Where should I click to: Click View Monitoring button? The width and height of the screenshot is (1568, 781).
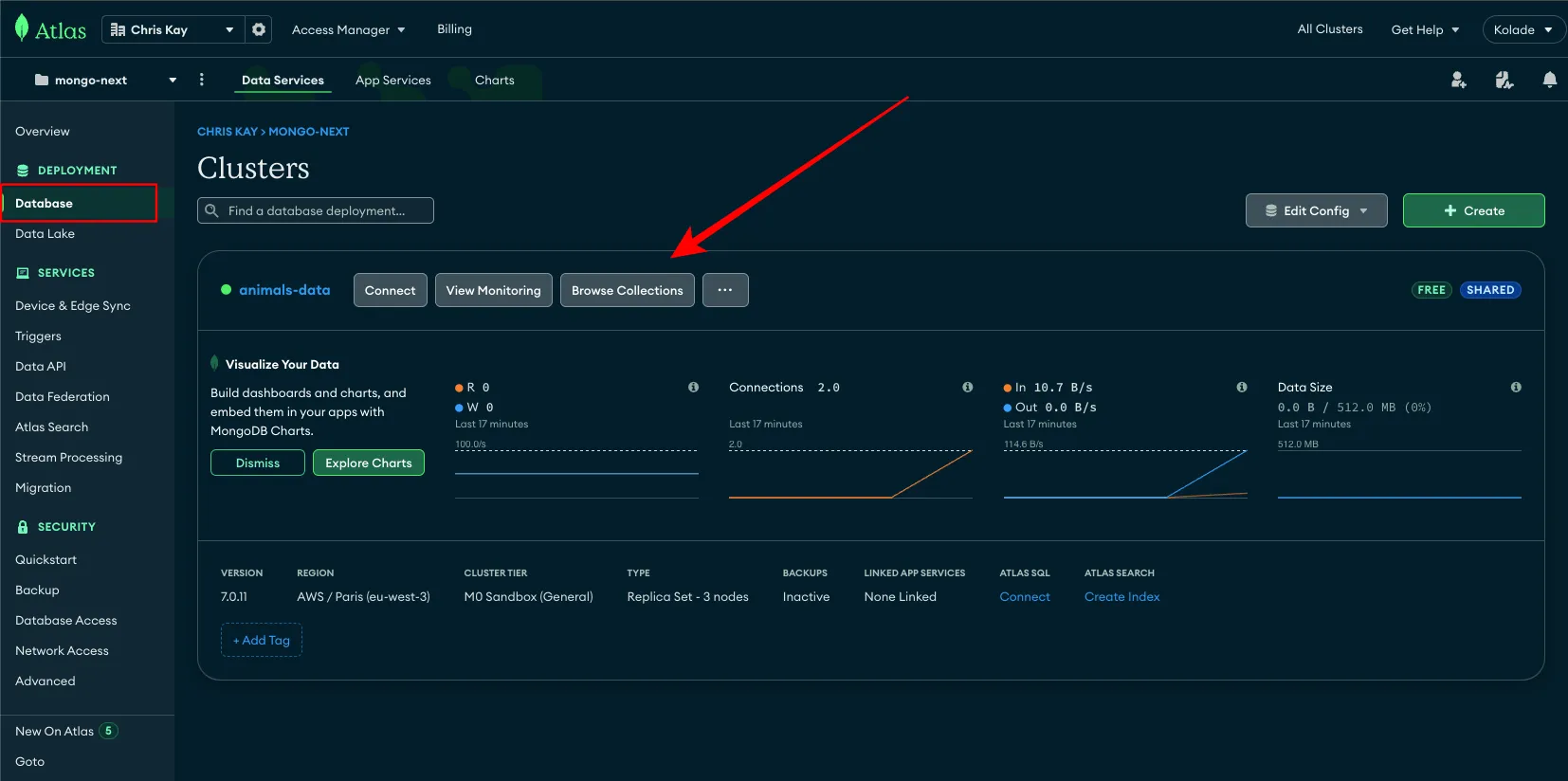494,290
